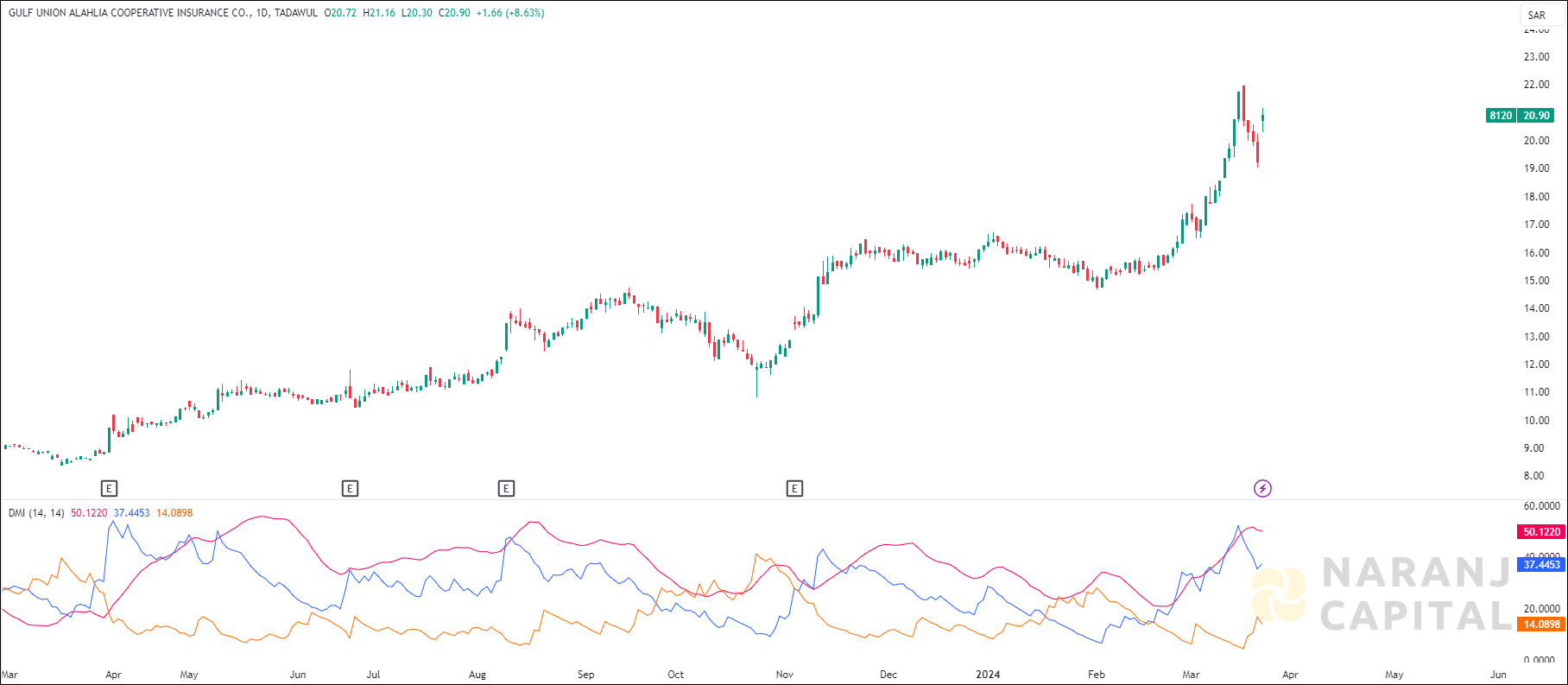This screenshot has width=1568, height=685.
Task: Click the Feb label on time axis
Action: pyautogui.click(x=1097, y=675)
